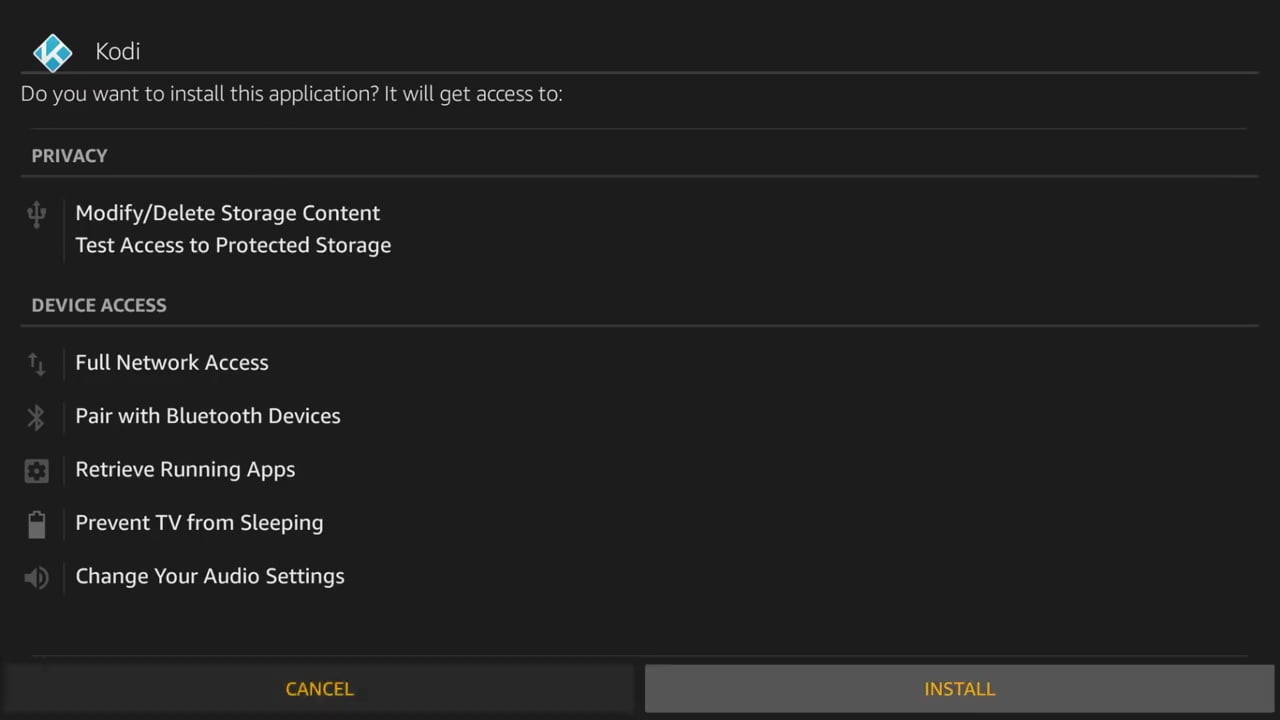This screenshot has width=1280, height=720.
Task: Select the Prevent TV from Sleeping entry
Action: pyautogui.click(x=199, y=522)
